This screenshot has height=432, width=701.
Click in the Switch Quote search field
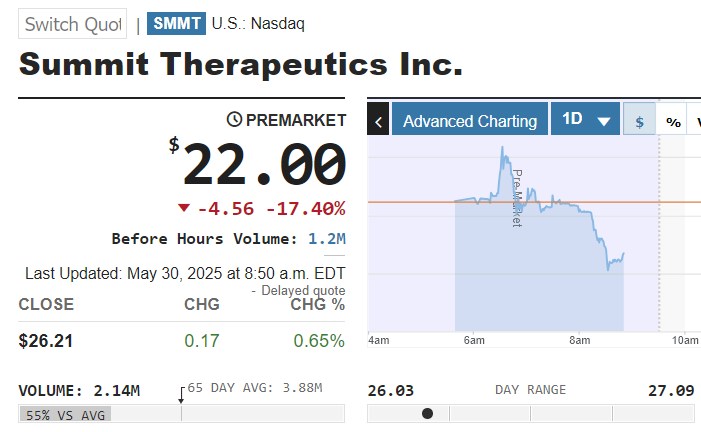pos(73,23)
